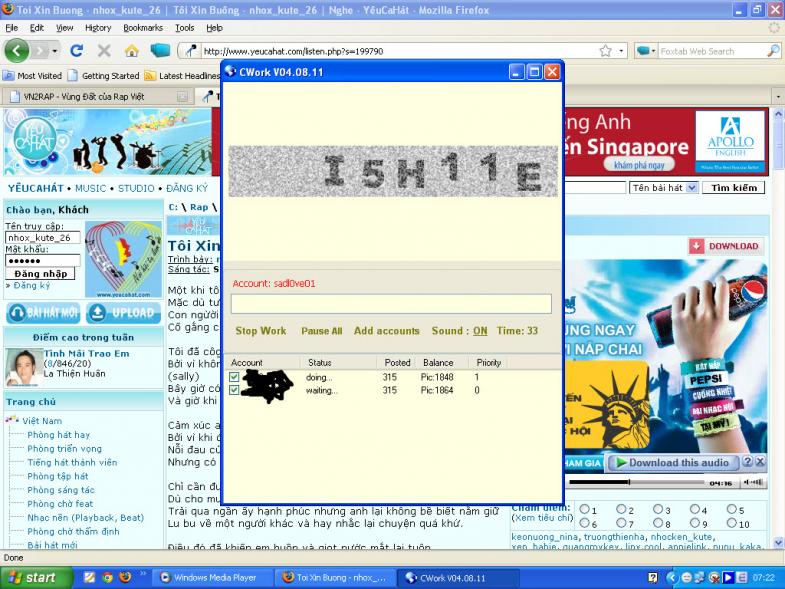The height and width of the screenshot is (589, 785).
Task: Open Latest Headlines RSS bookmark
Action: (x=182, y=76)
